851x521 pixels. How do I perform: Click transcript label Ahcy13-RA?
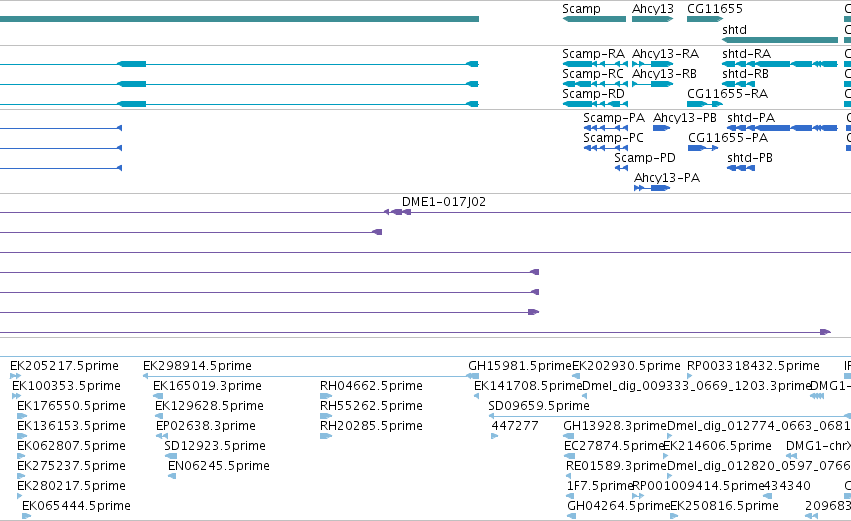[x=665, y=54]
